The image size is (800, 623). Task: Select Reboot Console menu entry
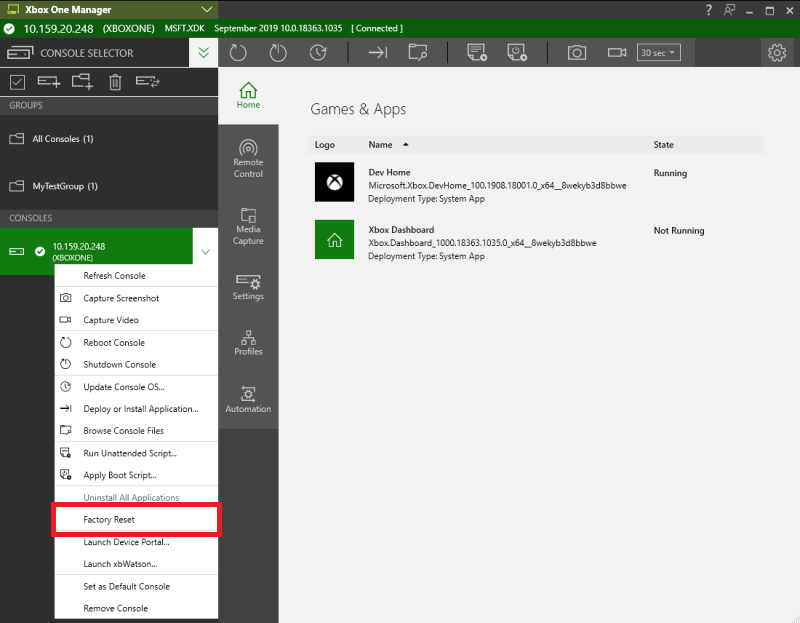pos(136,342)
